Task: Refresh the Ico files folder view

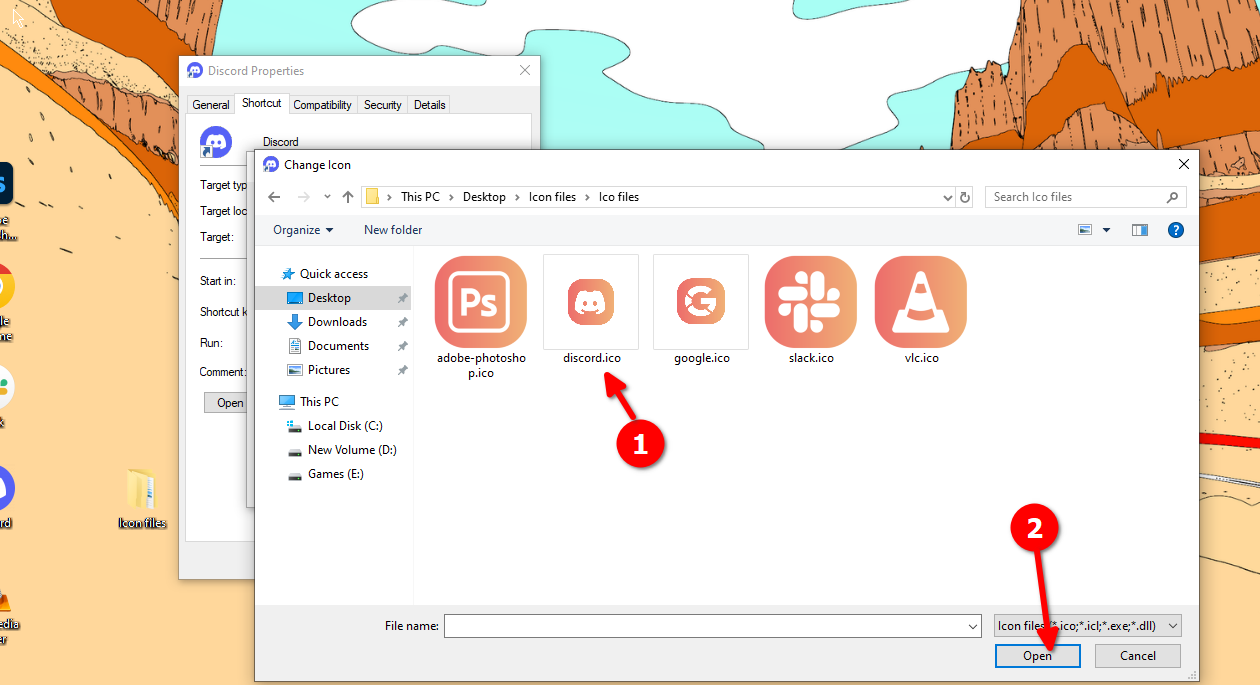Action: pyautogui.click(x=965, y=197)
